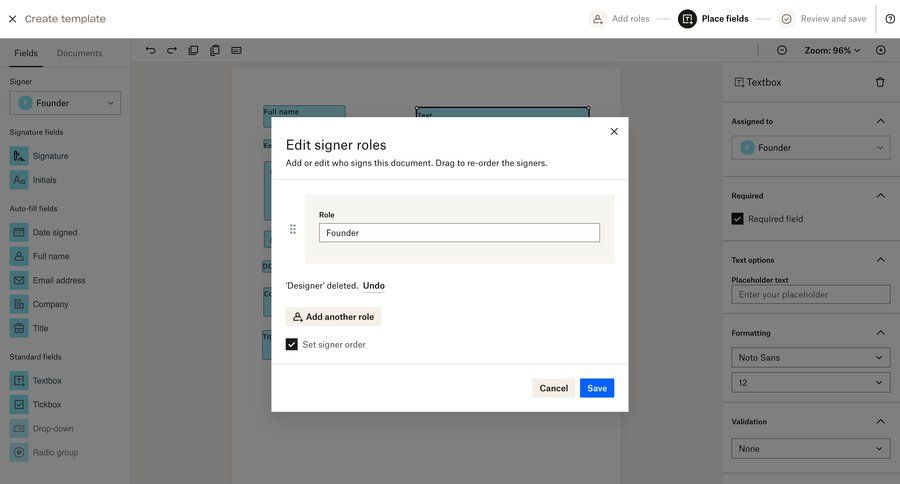This screenshot has width=900, height=484.
Task: Expand the Validation None dropdown
Action: click(x=810, y=449)
